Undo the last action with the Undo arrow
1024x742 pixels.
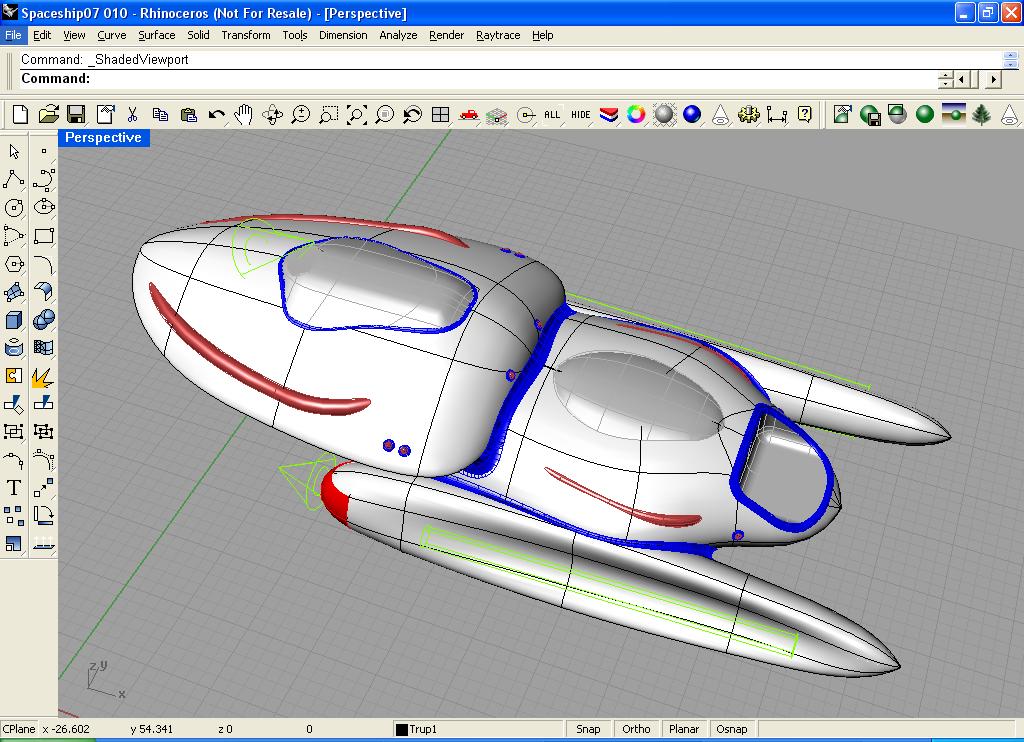tap(216, 115)
